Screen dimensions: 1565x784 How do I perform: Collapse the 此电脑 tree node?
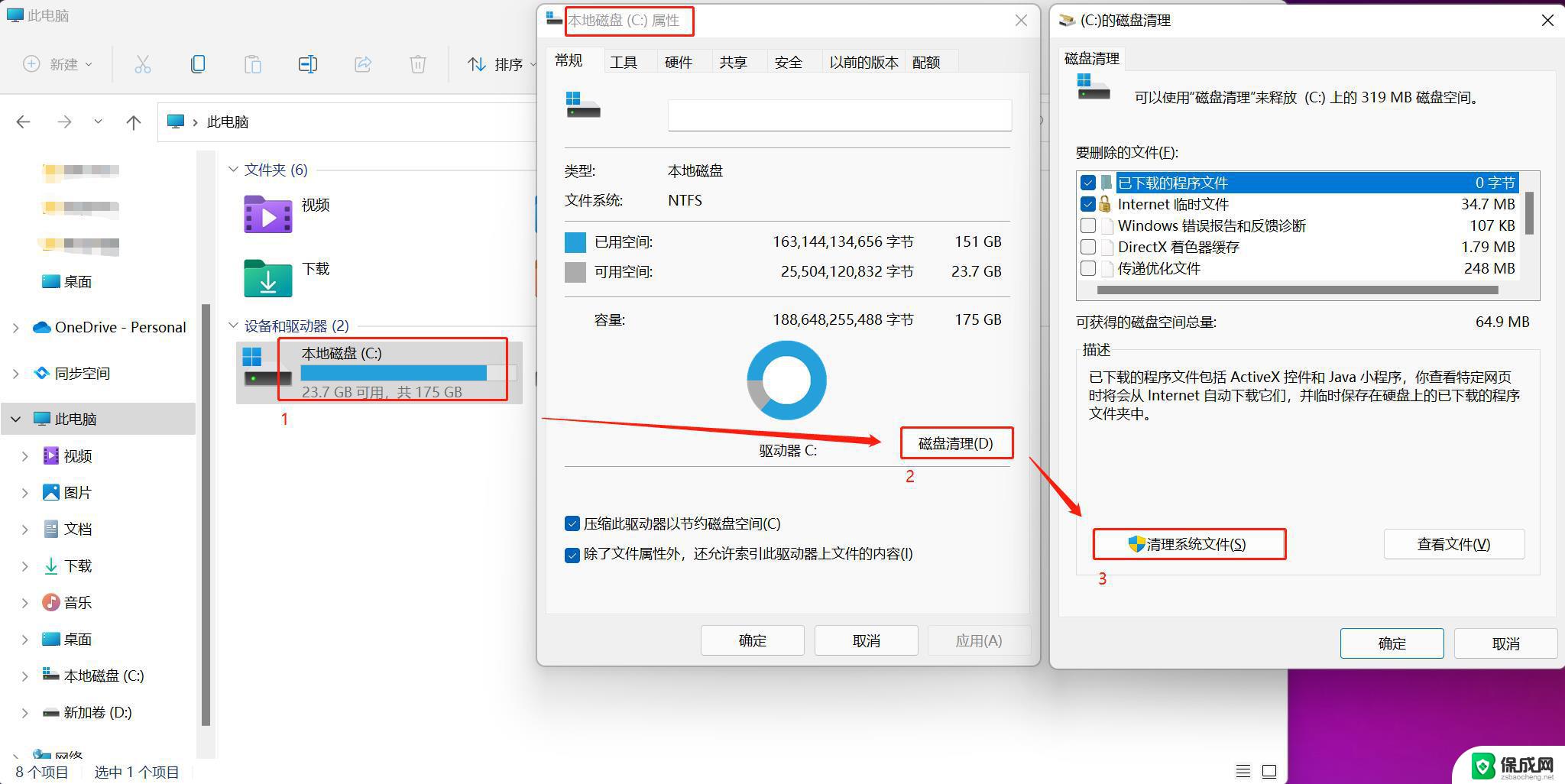click(x=16, y=419)
